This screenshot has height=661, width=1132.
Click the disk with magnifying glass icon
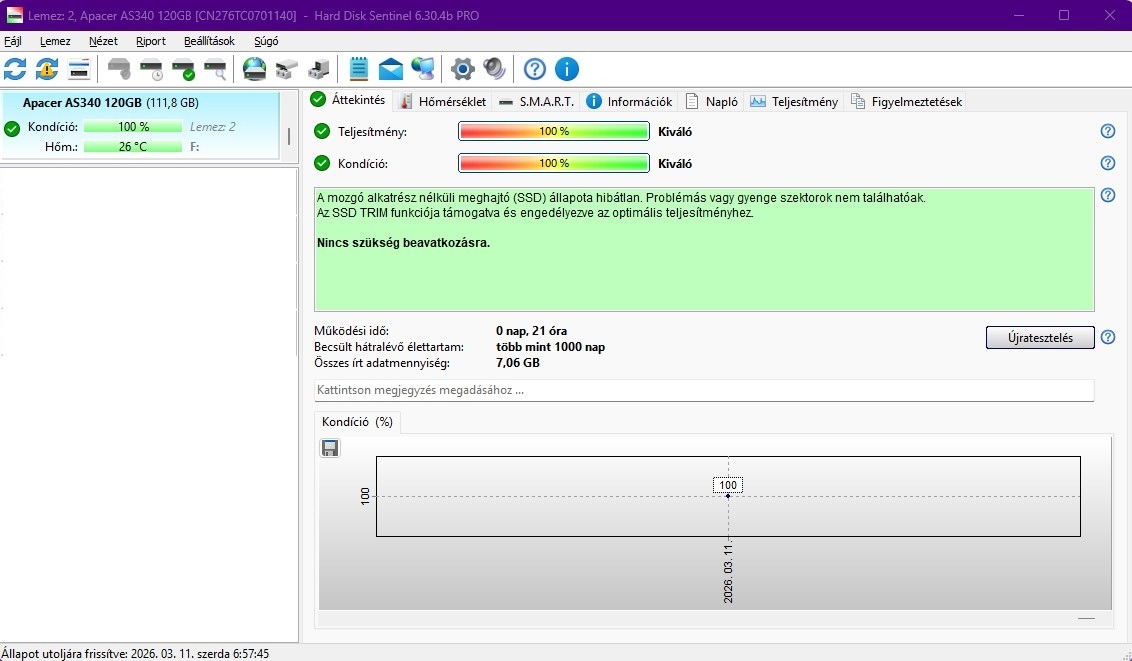point(215,69)
